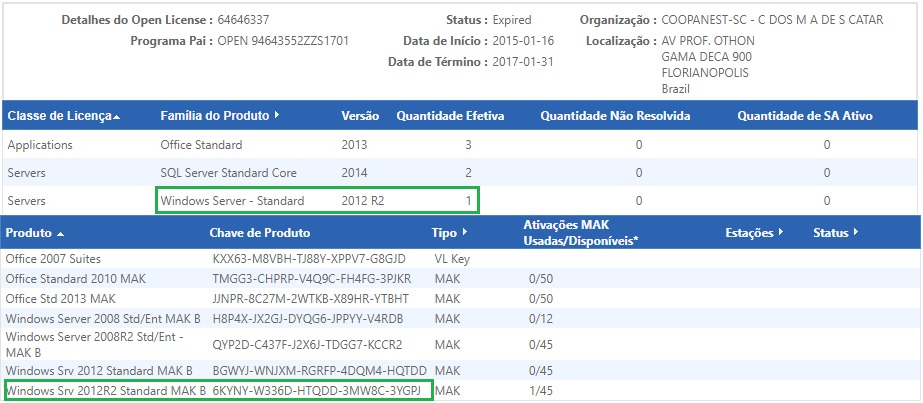Viewport: 923px width, 403px height.
Task: Click Open License number 64646337
Action: pos(243,20)
